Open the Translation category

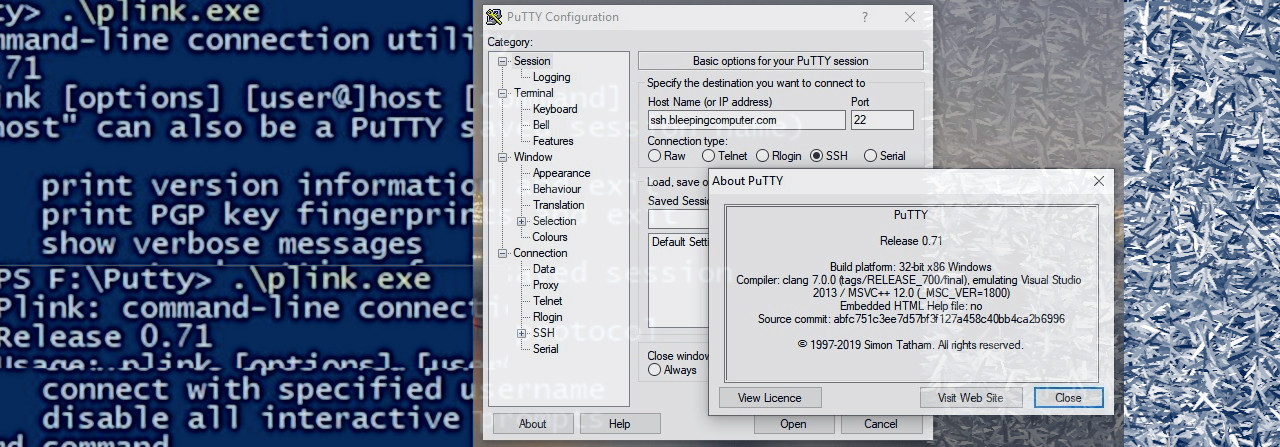tap(558, 205)
